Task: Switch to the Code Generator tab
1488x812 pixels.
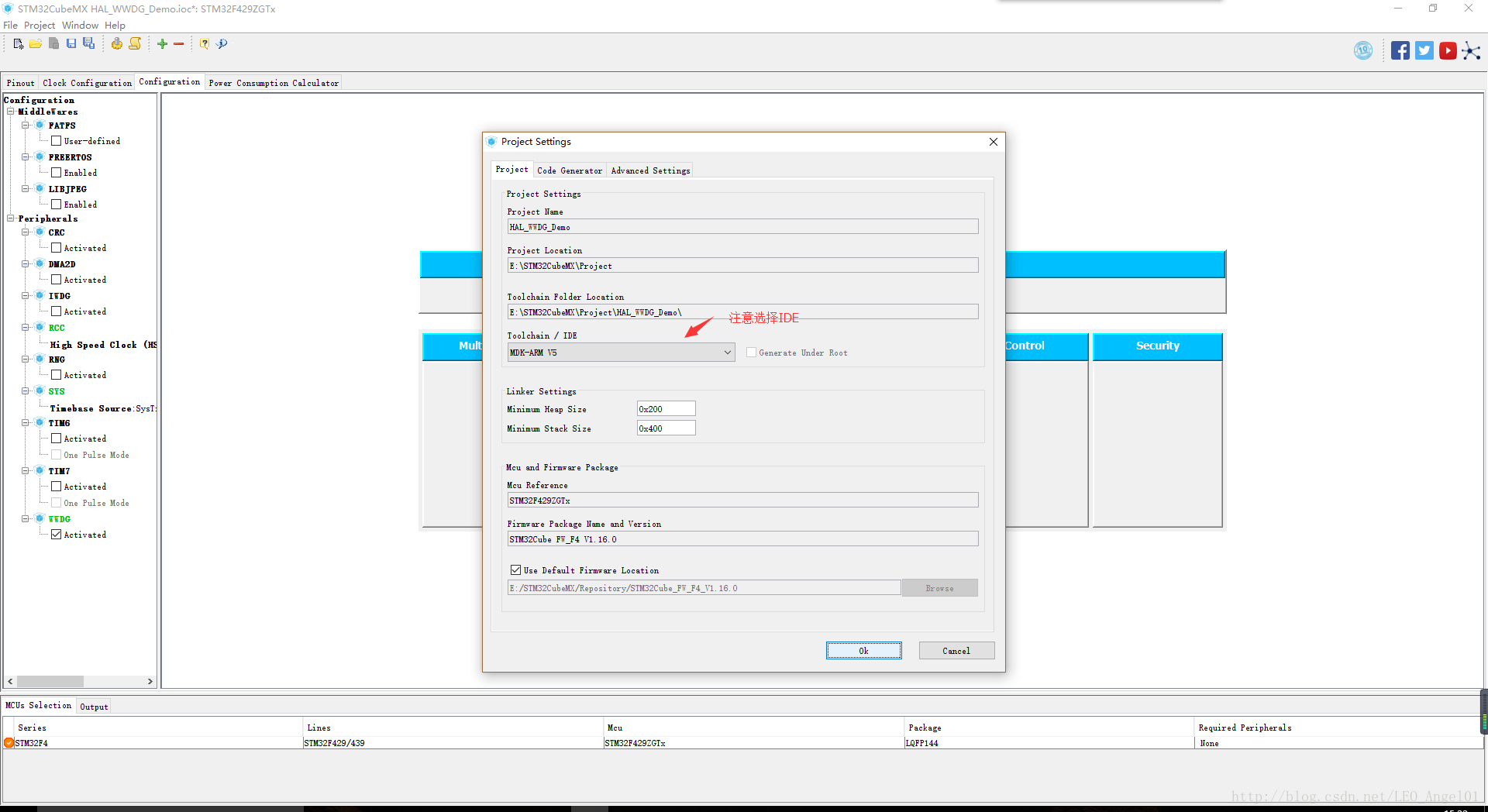Action: click(x=570, y=170)
